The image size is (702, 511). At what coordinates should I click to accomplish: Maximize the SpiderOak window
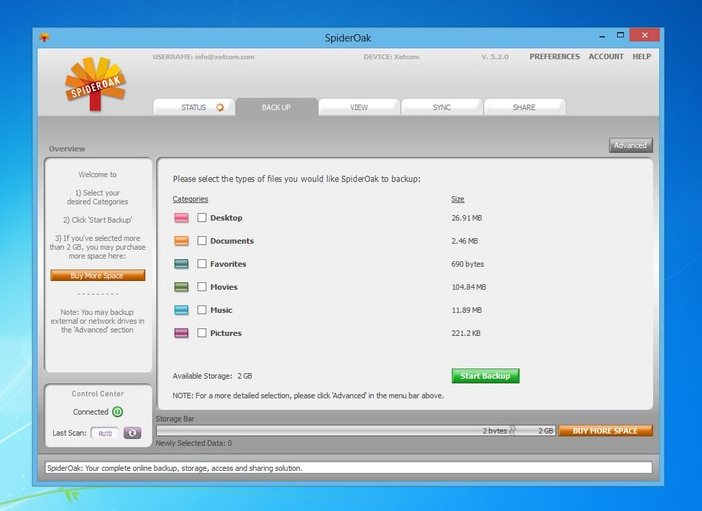pos(620,35)
